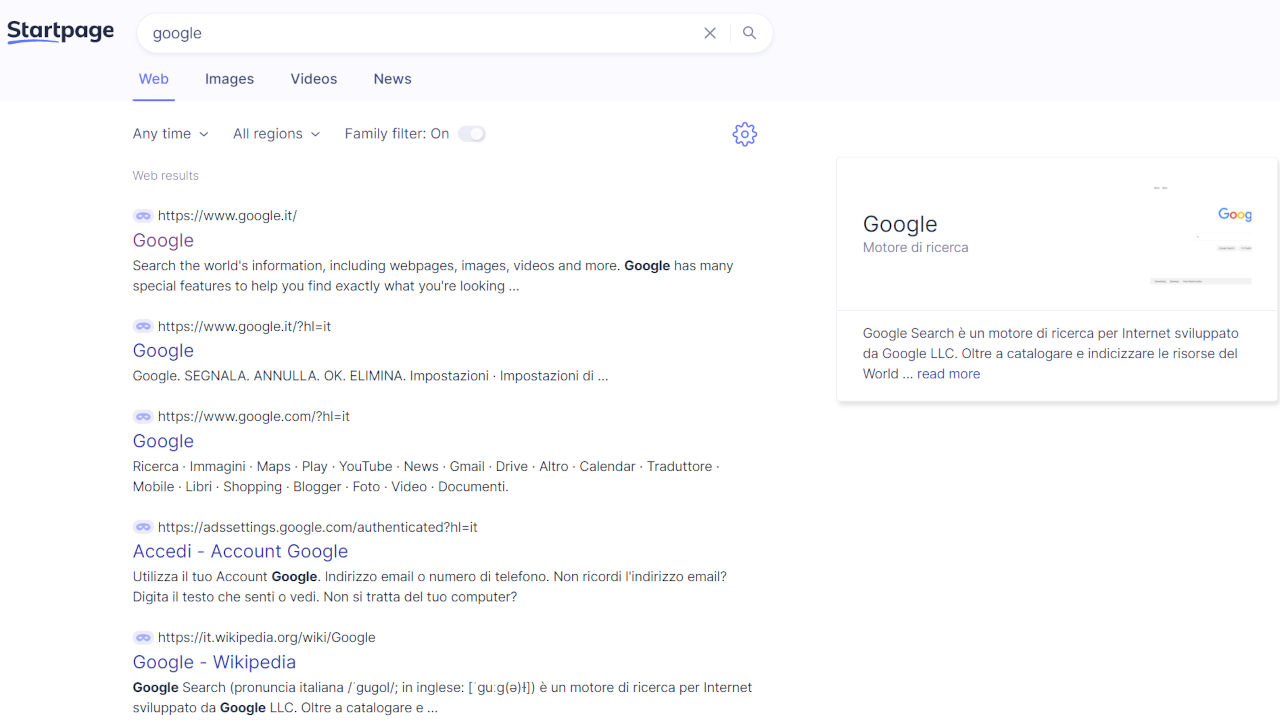1280x720 pixels.
Task: Switch to the News tab
Action: pos(392,79)
